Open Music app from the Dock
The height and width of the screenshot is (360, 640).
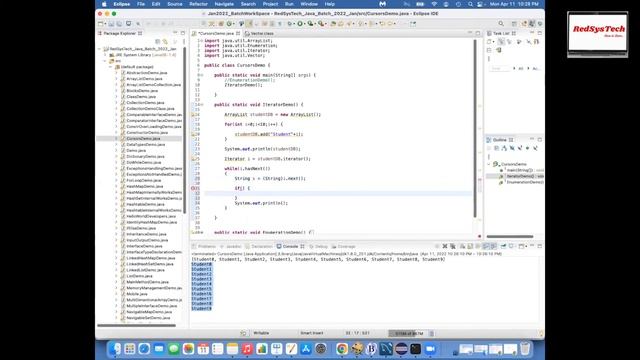click(x=247, y=349)
